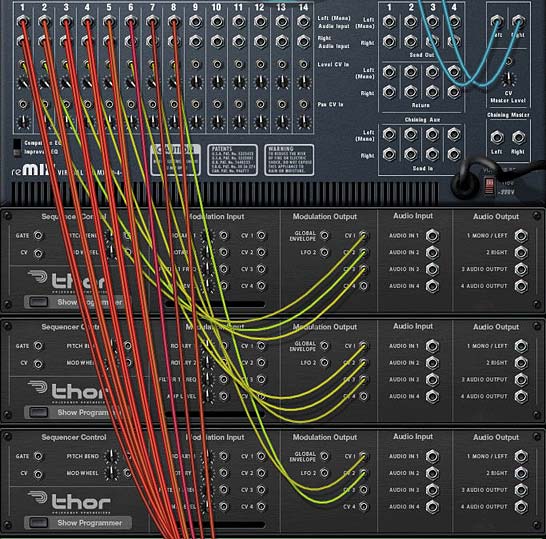
Task: Click the top Thor 1 Mono / Left output jack
Action: [521, 236]
